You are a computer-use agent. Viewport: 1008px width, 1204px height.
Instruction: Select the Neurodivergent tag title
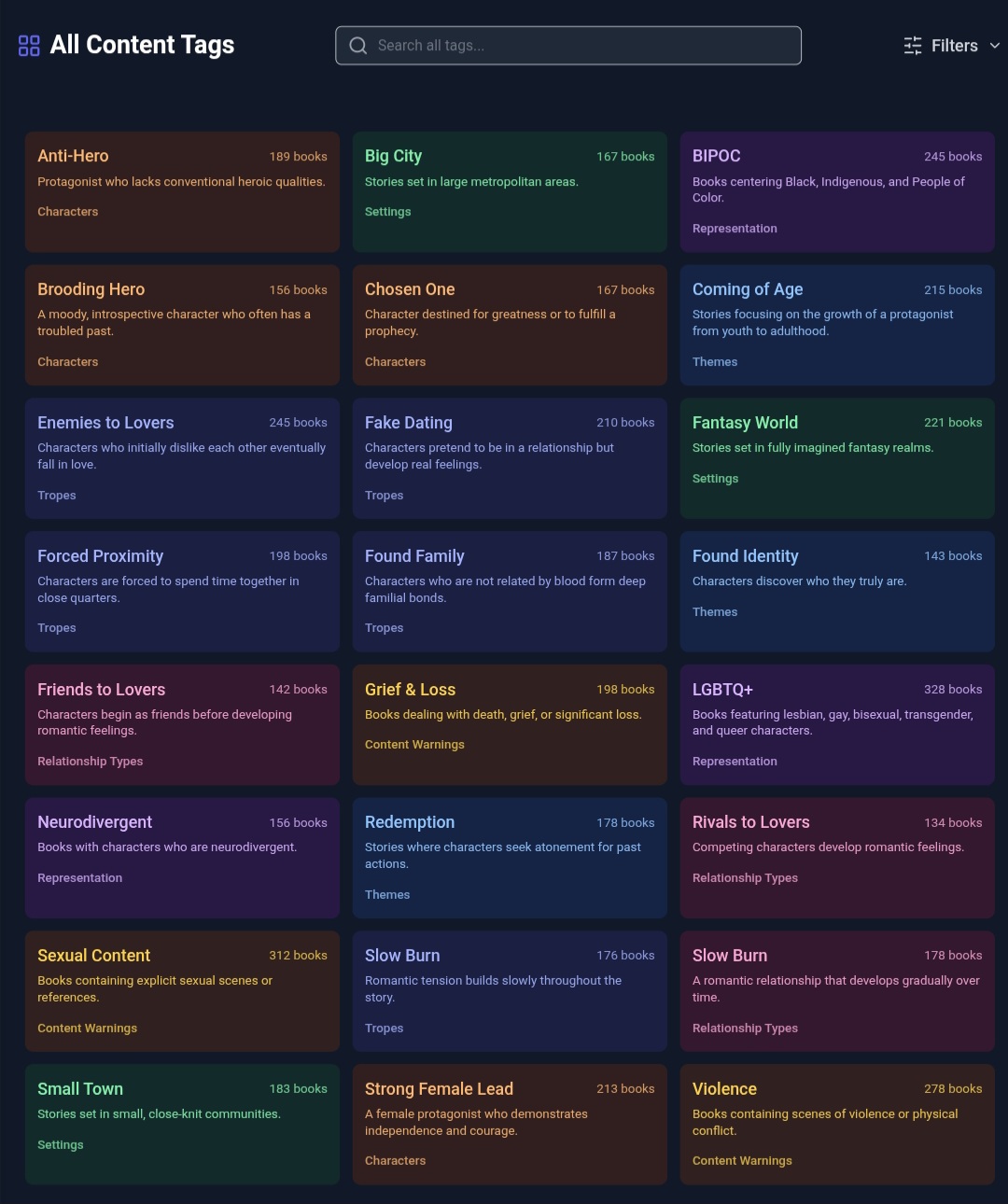(94, 822)
